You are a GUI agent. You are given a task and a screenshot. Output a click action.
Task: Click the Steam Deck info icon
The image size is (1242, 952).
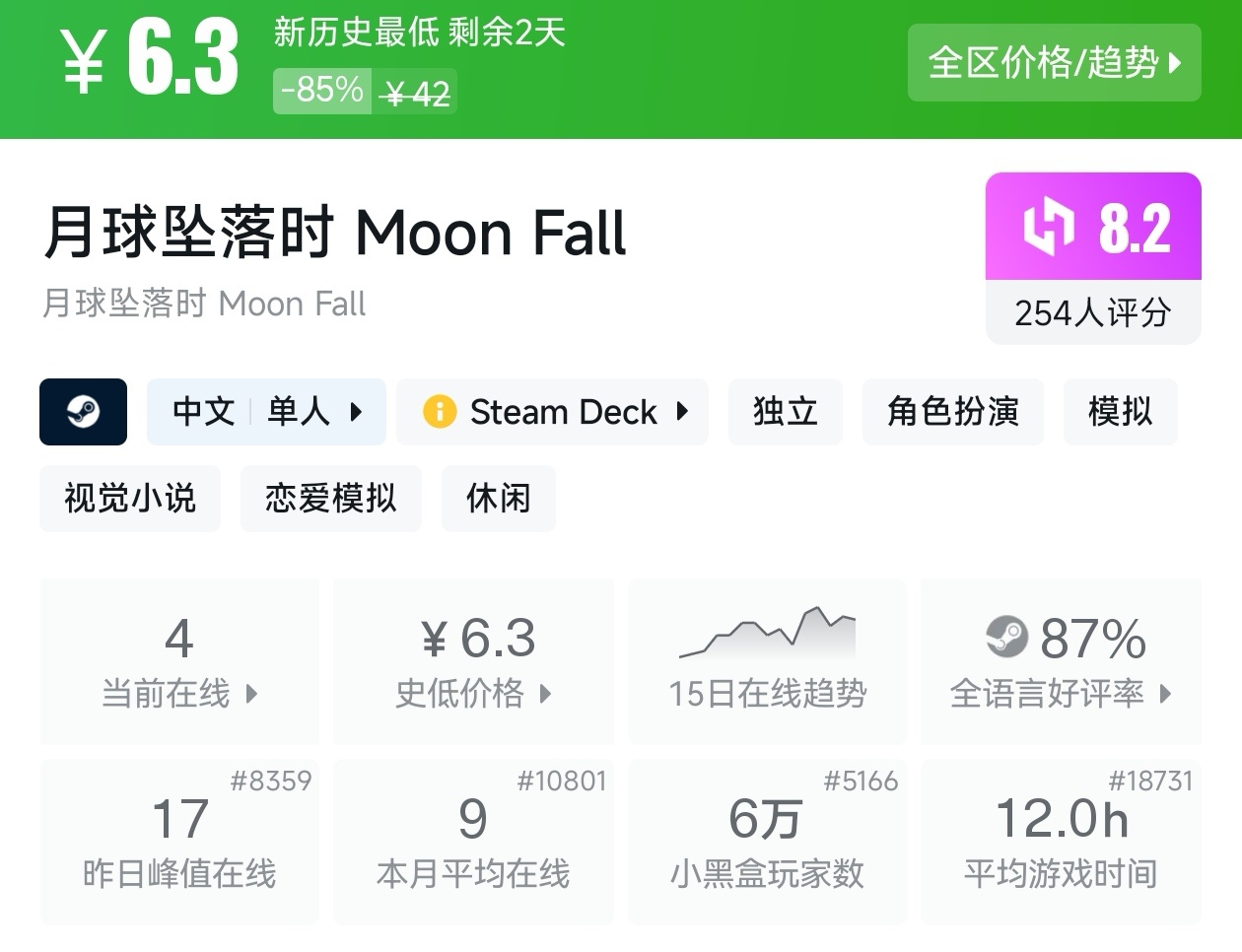[x=440, y=411]
